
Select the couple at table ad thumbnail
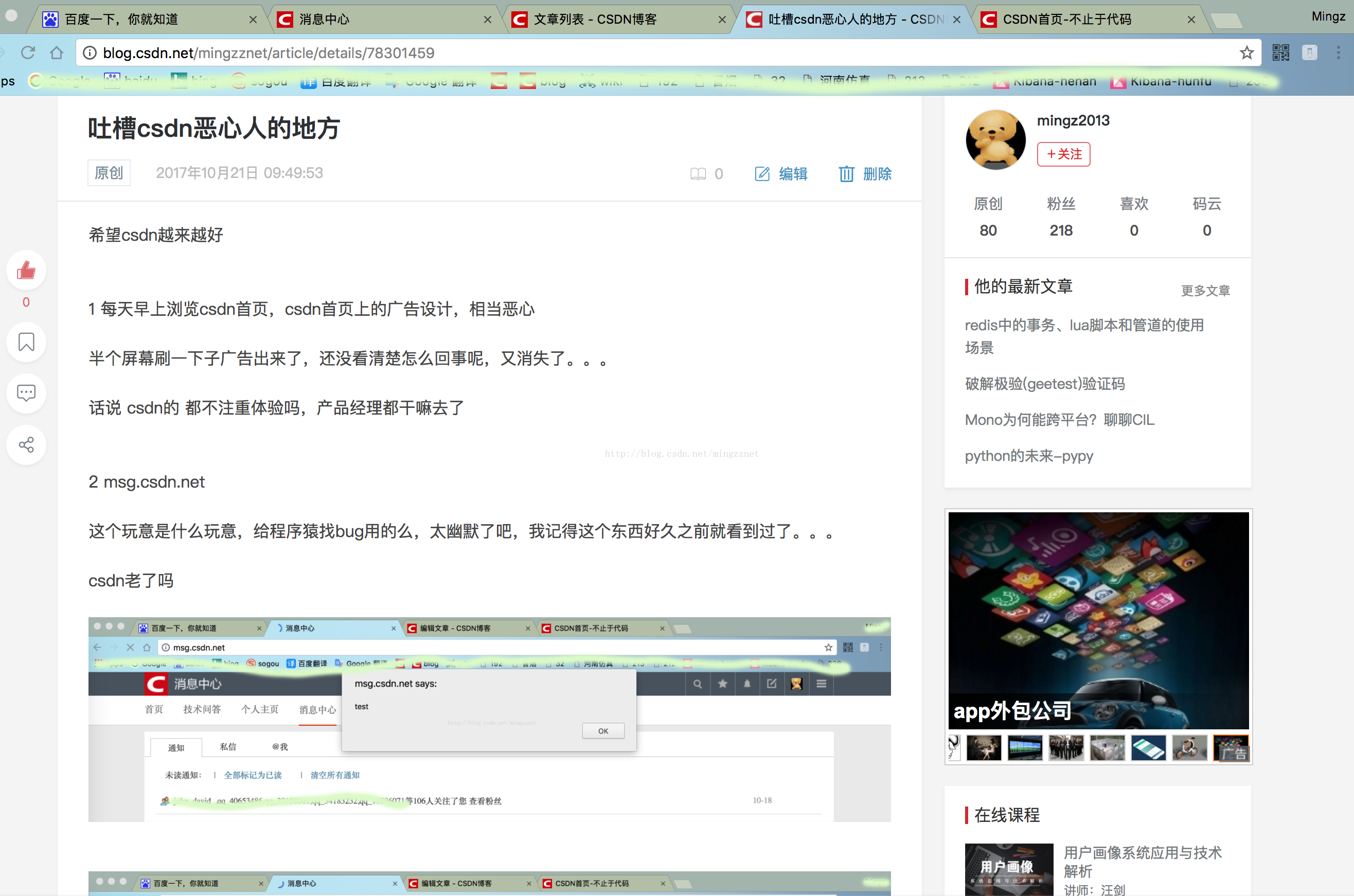pyautogui.click(x=984, y=748)
